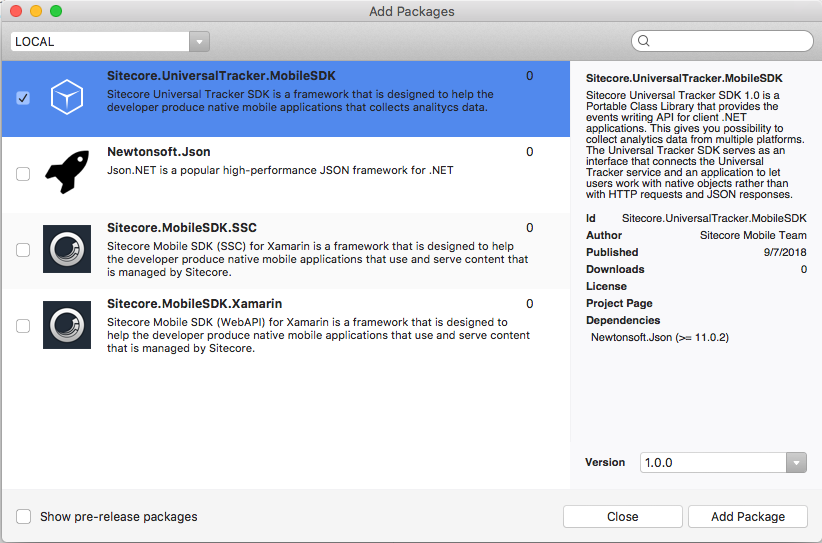Click the Sitecore.MobileSDK.Xamarin package logo
The image size is (822, 543).
[x=67, y=325]
